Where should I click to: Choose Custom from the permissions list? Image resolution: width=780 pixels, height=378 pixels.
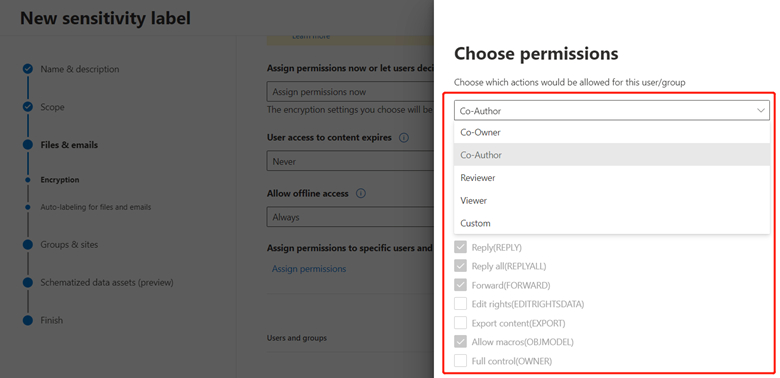click(612, 223)
